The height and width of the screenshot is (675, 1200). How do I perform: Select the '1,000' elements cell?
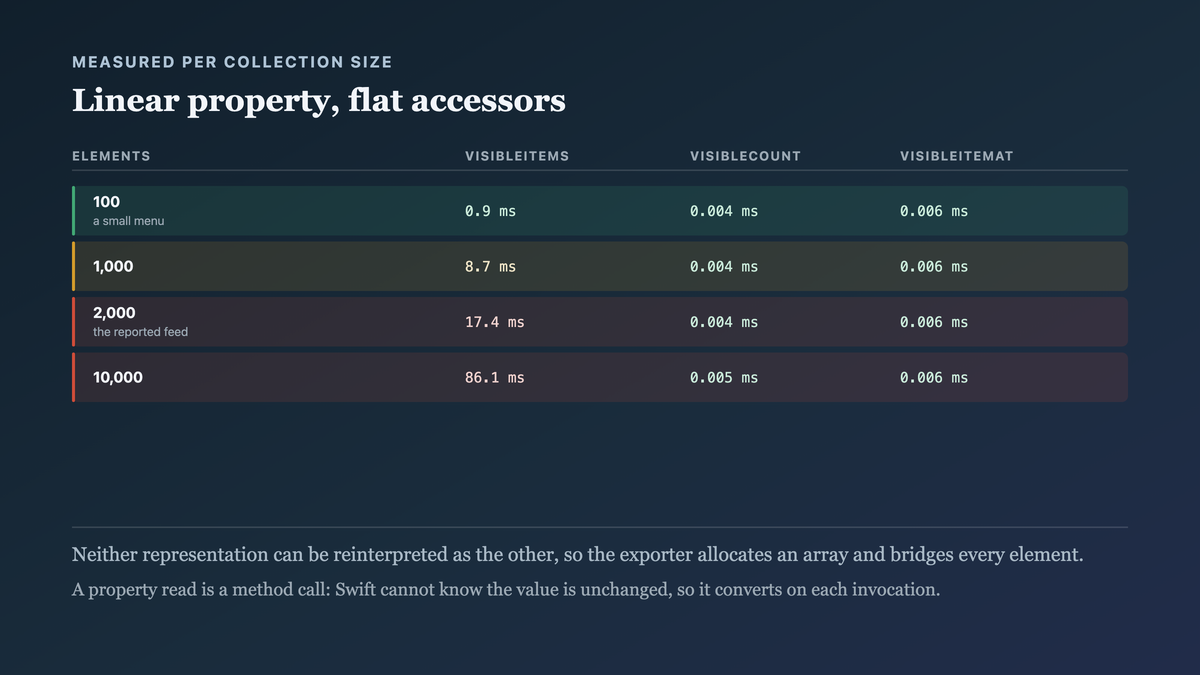(x=113, y=267)
